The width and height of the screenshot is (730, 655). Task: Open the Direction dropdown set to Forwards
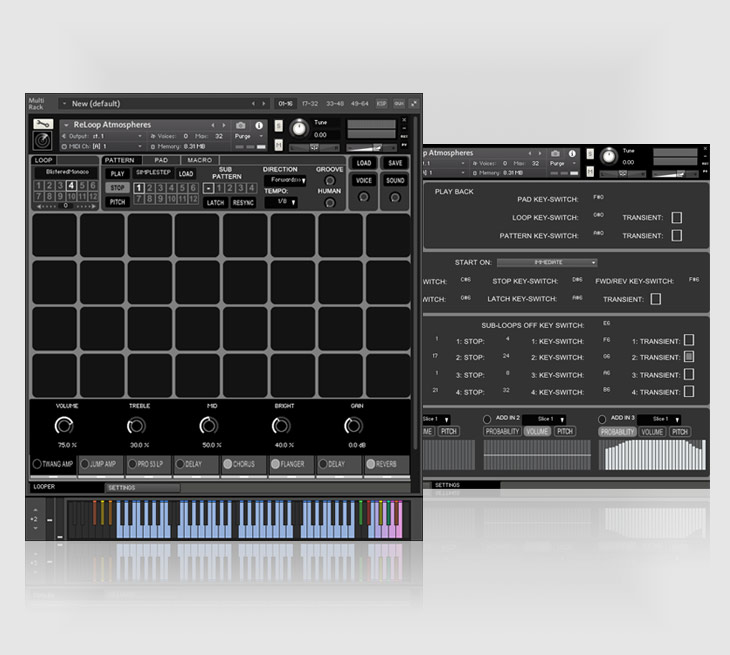[x=285, y=181]
